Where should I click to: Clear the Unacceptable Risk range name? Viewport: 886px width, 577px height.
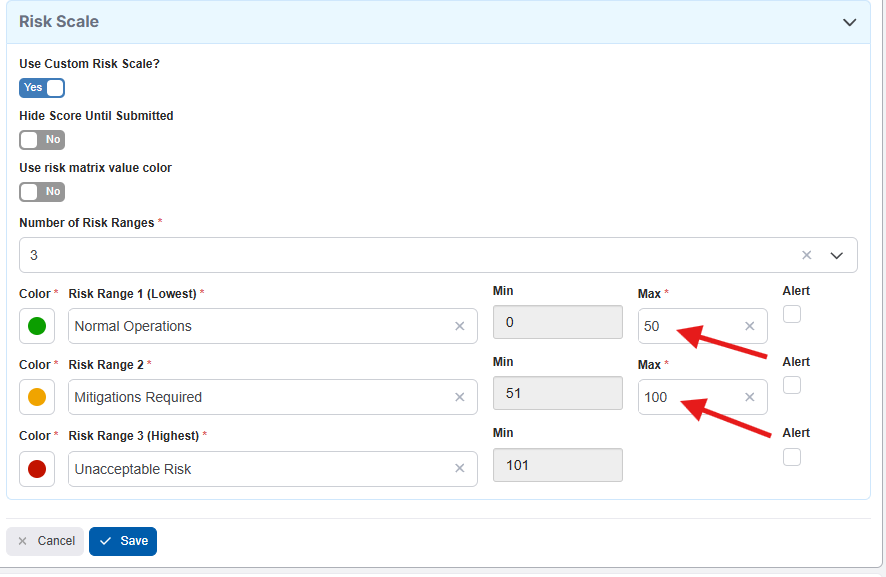point(459,469)
